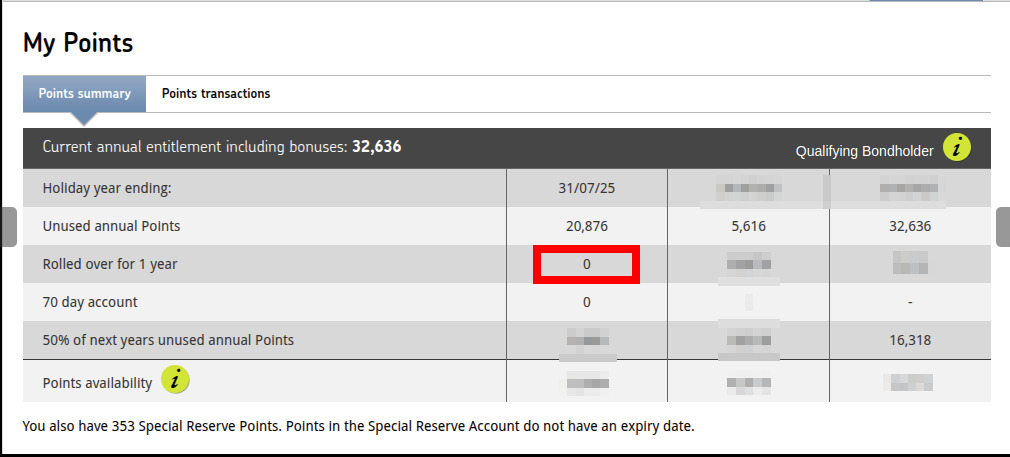Click the 70 day account zero value
This screenshot has height=457, width=1010.
click(586, 302)
